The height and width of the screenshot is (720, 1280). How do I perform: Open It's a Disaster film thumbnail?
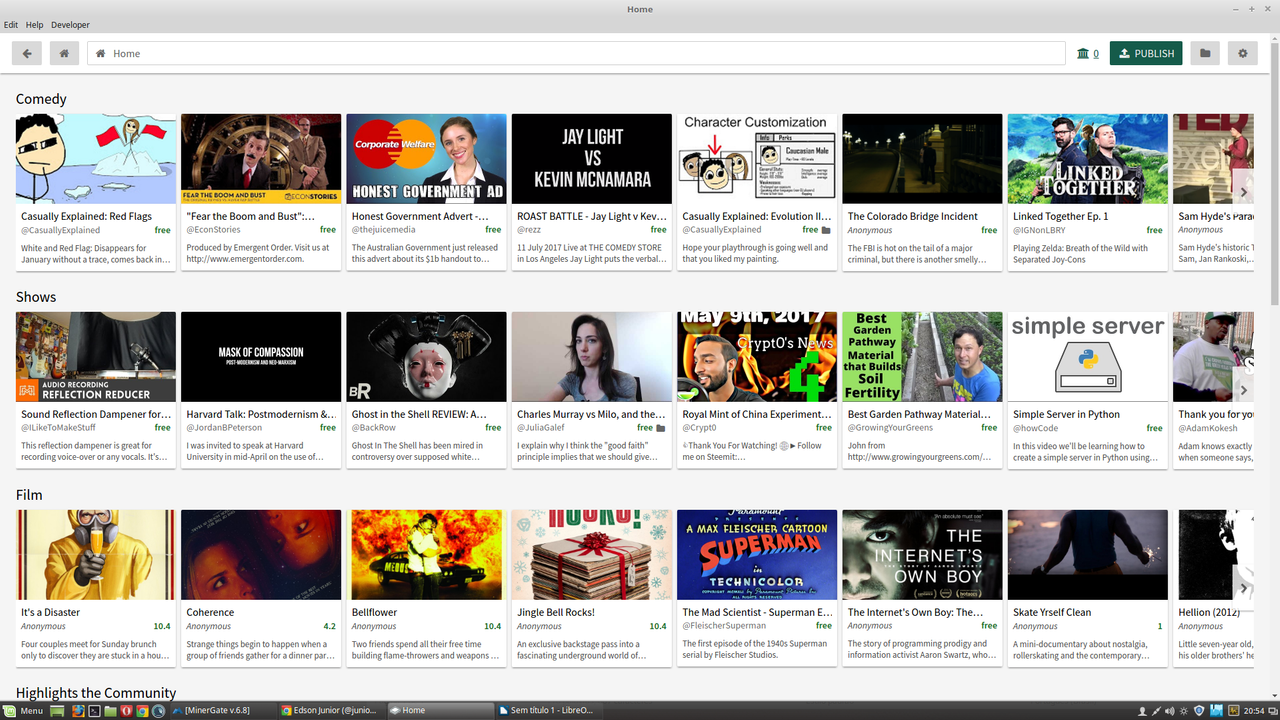(96, 555)
